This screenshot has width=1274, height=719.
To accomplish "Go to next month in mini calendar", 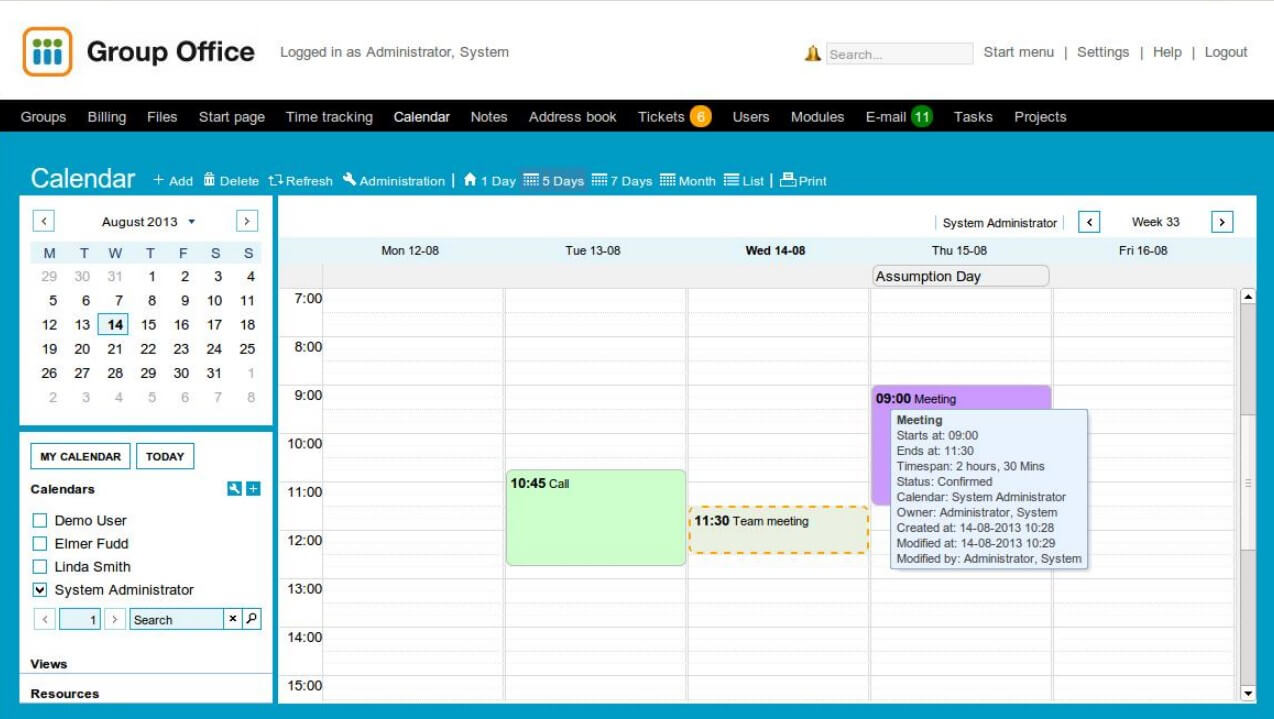I will 247,221.
